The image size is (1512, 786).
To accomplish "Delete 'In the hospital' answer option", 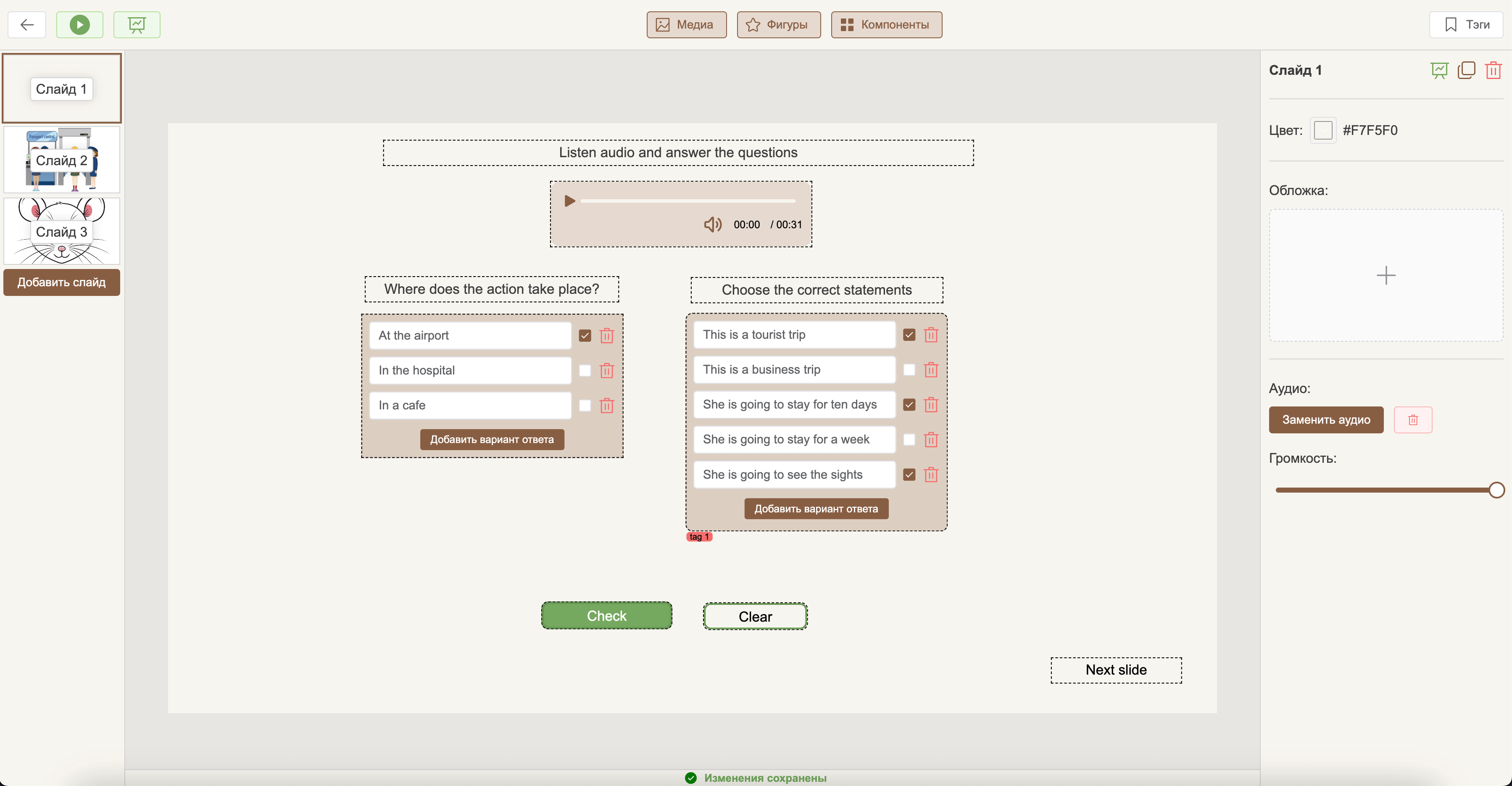I will point(606,370).
